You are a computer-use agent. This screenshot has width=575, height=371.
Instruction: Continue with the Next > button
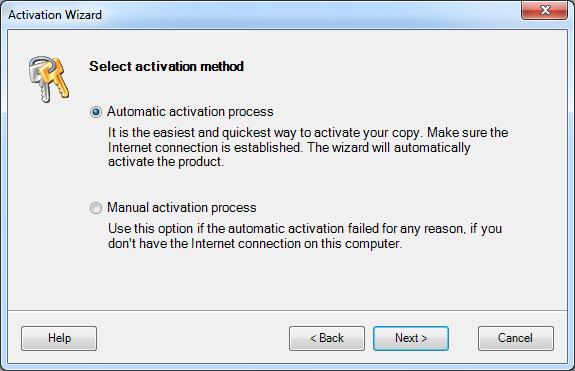(x=411, y=338)
